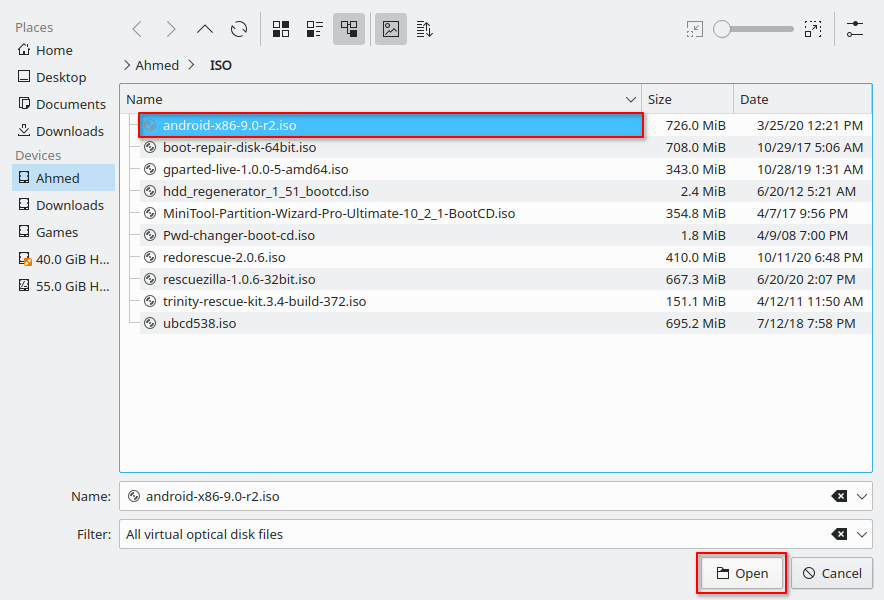This screenshot has height=600, width=884.
Task: Click the 6/20/20 2:07 PM date
Action: pos(806,279)
